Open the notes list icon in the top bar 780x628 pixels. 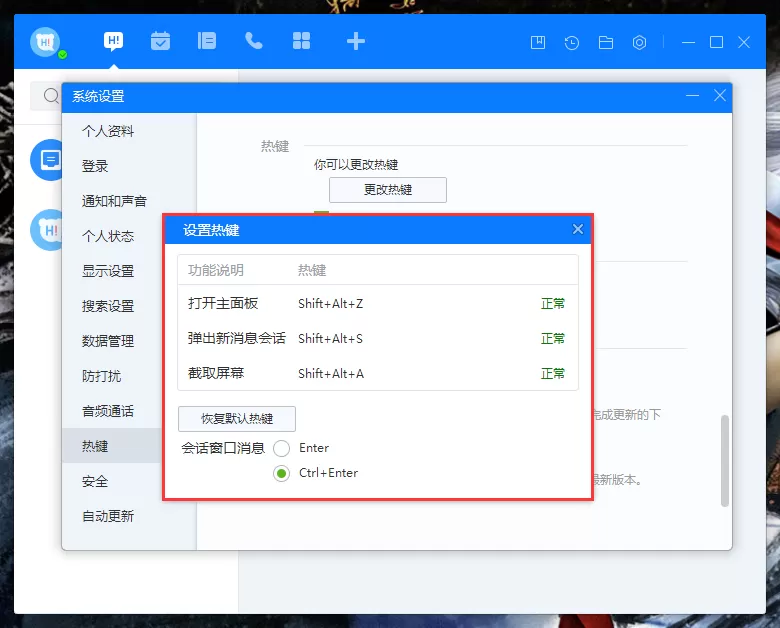[206, 41]
